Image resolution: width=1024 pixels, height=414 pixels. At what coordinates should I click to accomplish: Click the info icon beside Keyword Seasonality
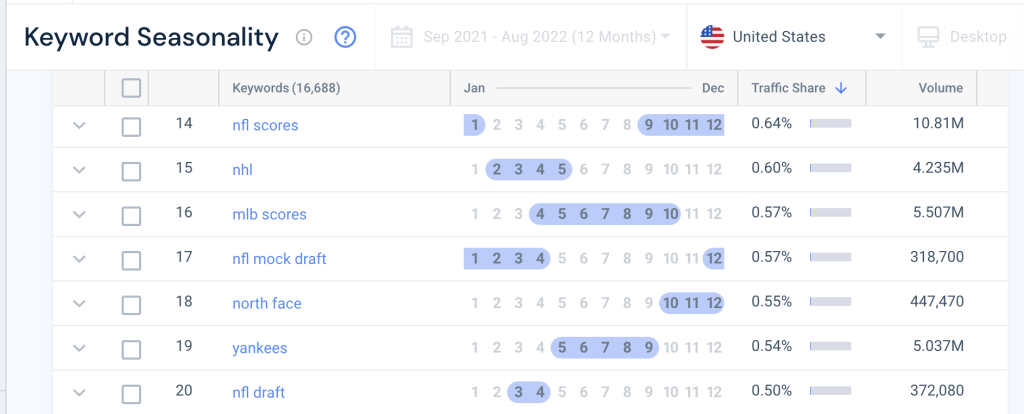[x=305, y=37]
